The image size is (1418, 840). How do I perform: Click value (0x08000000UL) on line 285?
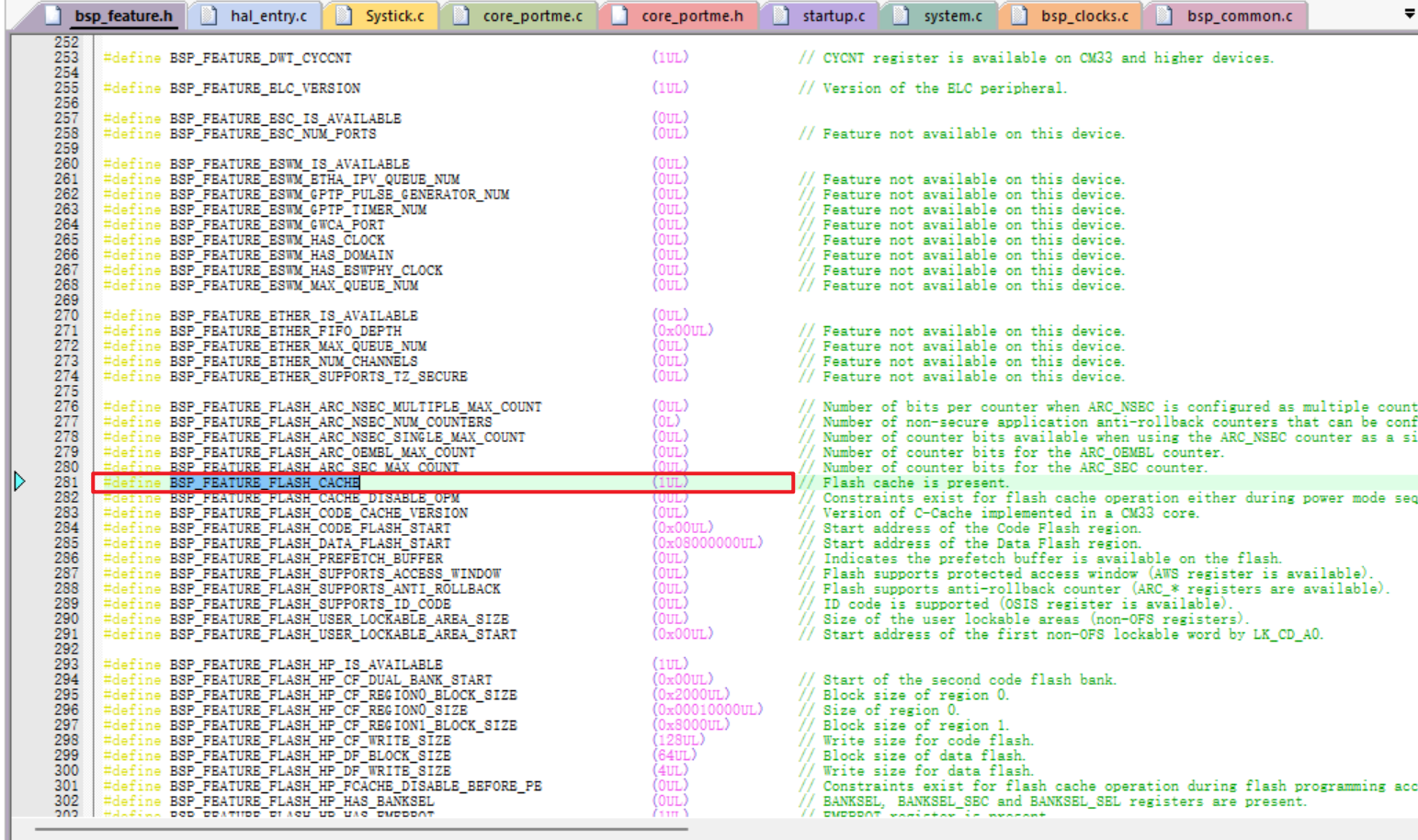708,543
